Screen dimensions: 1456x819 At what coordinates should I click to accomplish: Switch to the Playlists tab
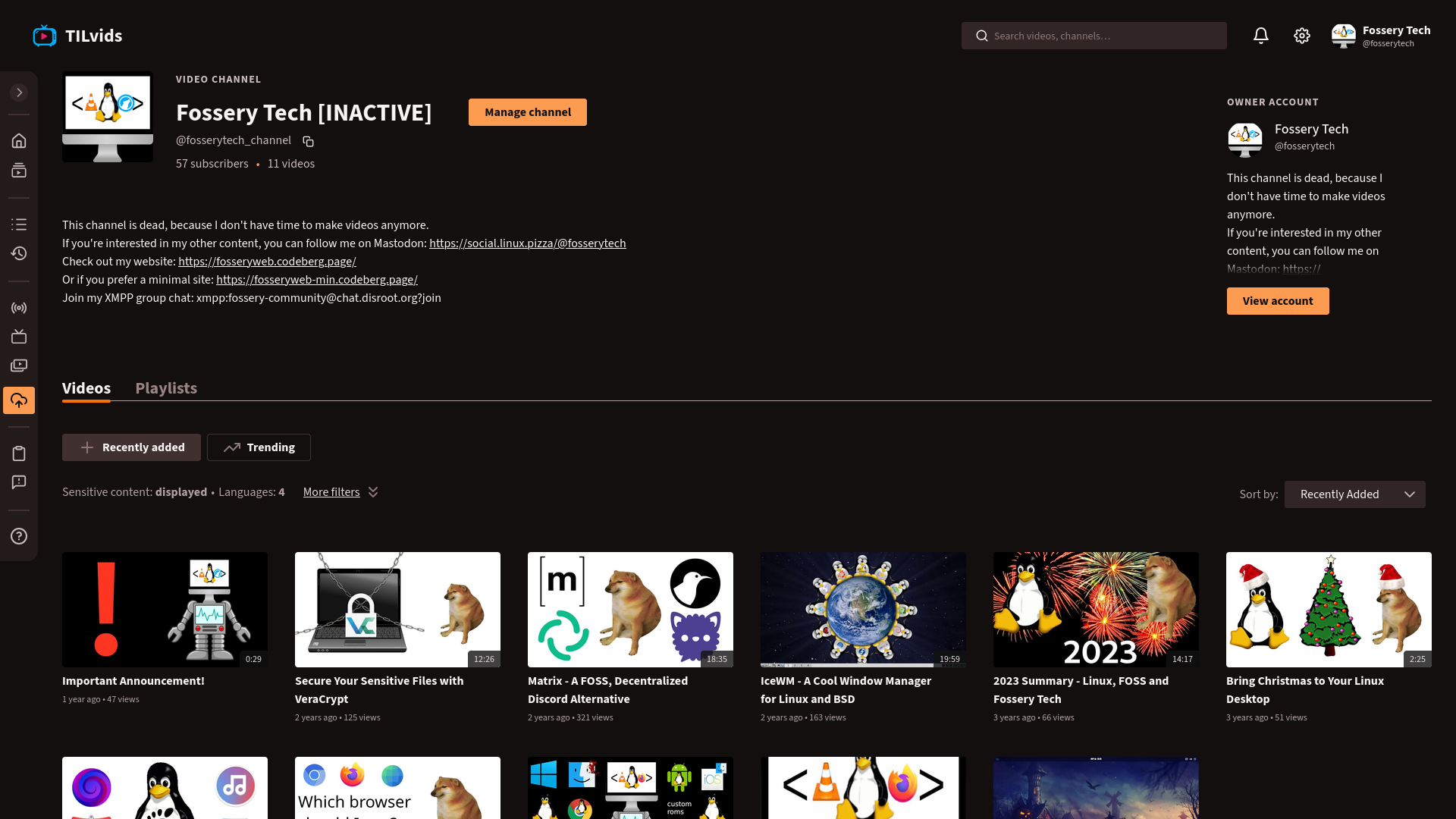coord(166,388)
